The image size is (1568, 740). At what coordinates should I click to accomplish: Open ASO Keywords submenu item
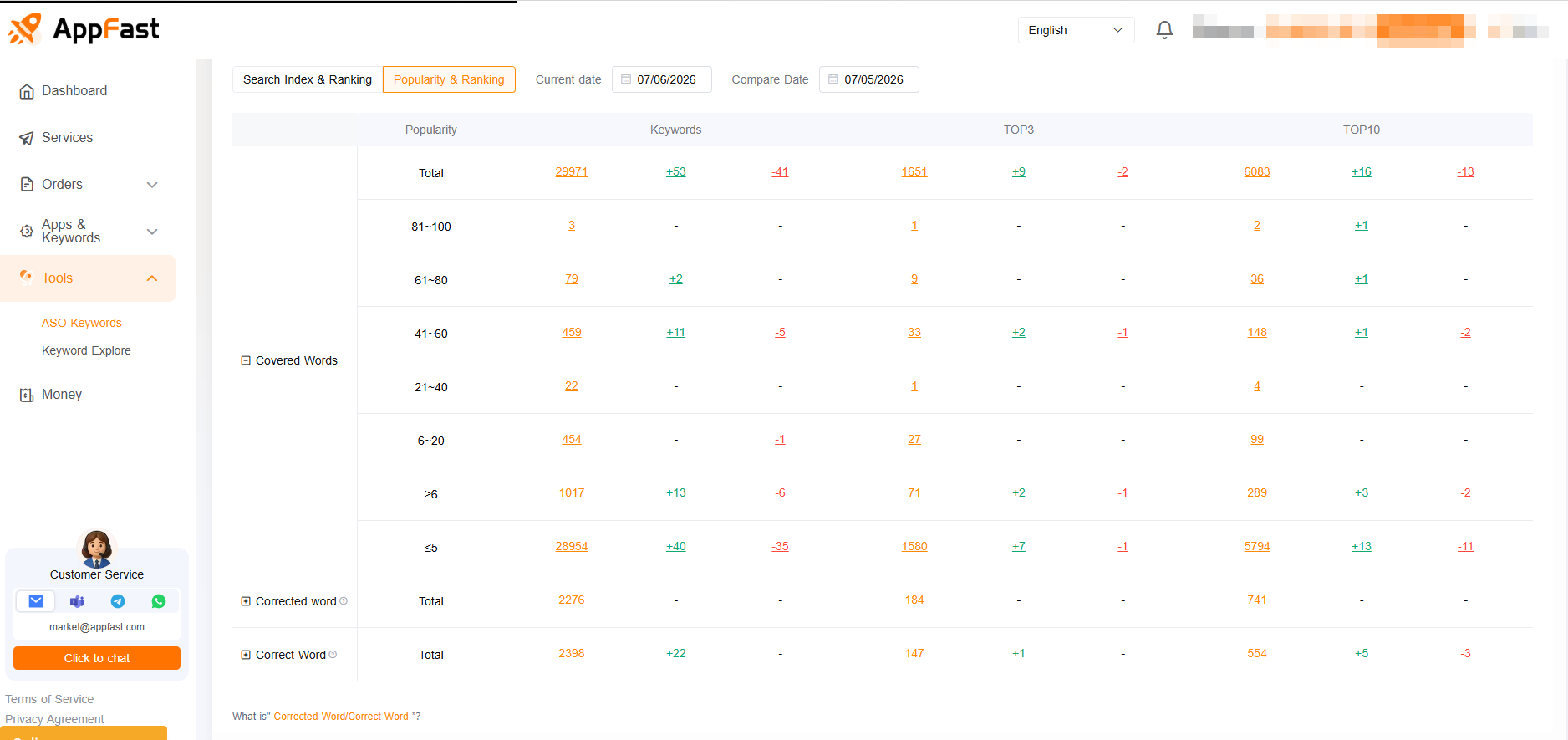pyautogui.click(x=82, y=323)
